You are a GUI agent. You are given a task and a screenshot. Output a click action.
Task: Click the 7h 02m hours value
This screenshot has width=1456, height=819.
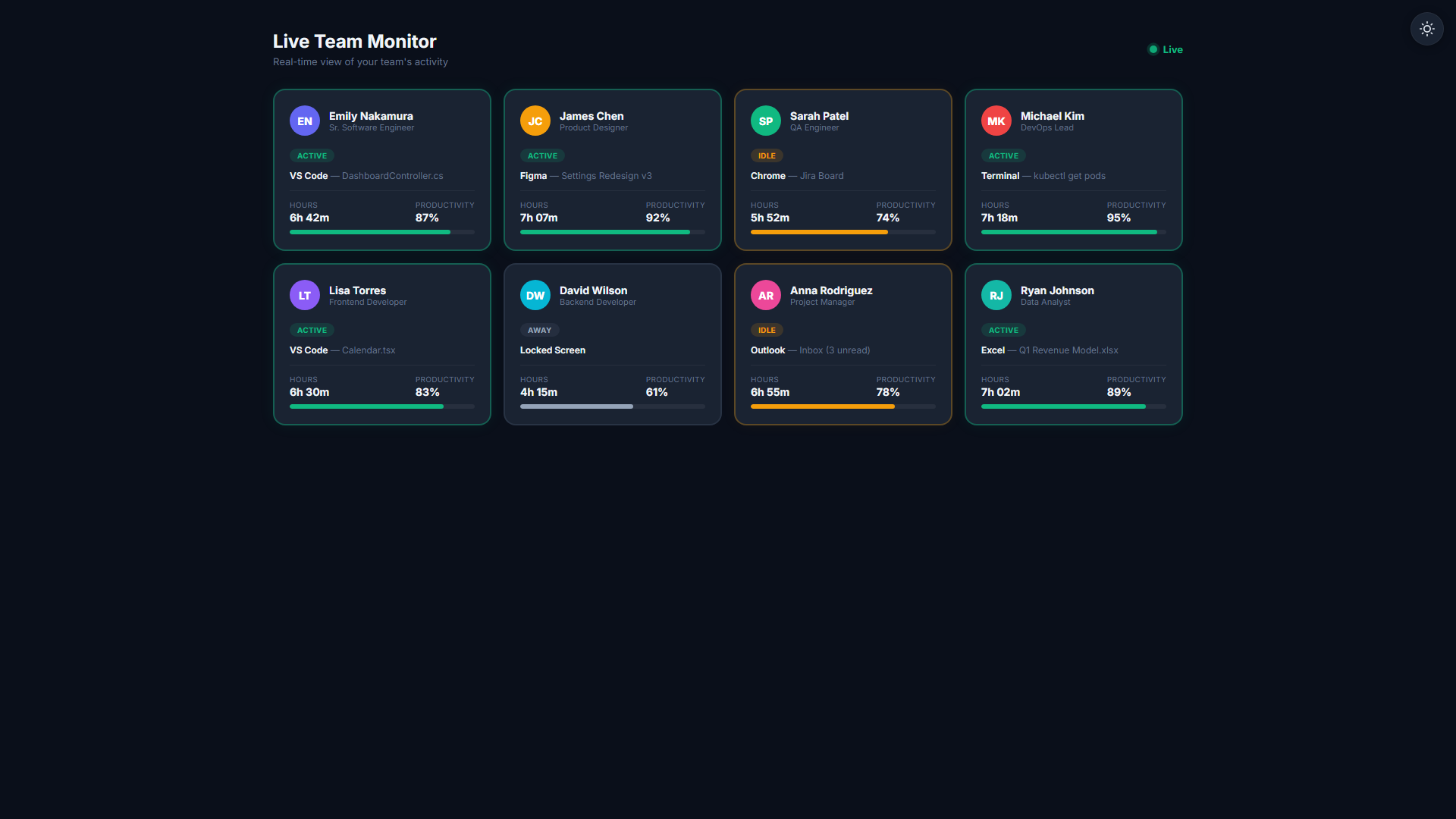pyautogui.click(x=1000, y=392)
